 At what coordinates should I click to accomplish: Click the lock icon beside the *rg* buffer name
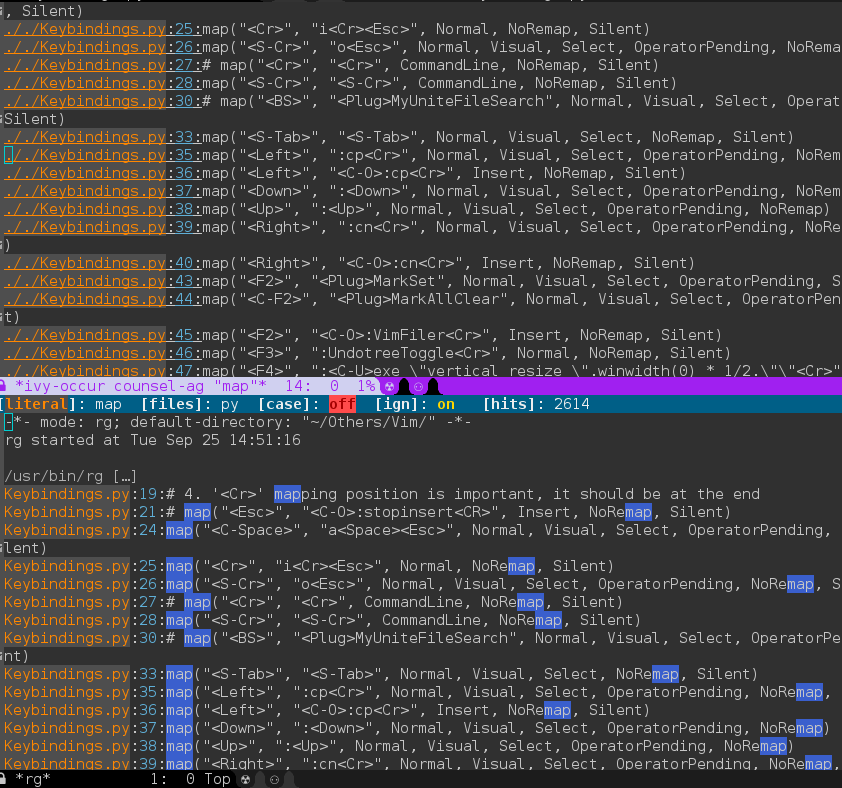tap(6, 778)
